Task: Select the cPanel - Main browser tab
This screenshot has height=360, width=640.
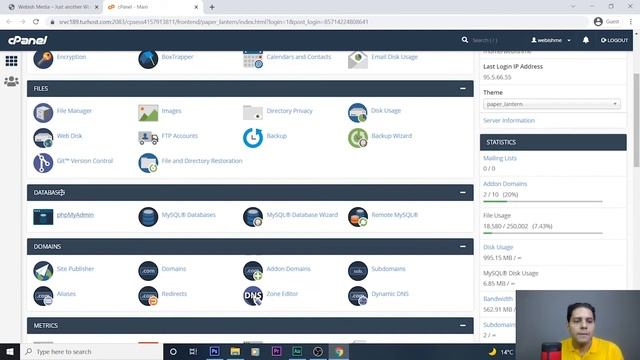Action: tap(152, 7)
